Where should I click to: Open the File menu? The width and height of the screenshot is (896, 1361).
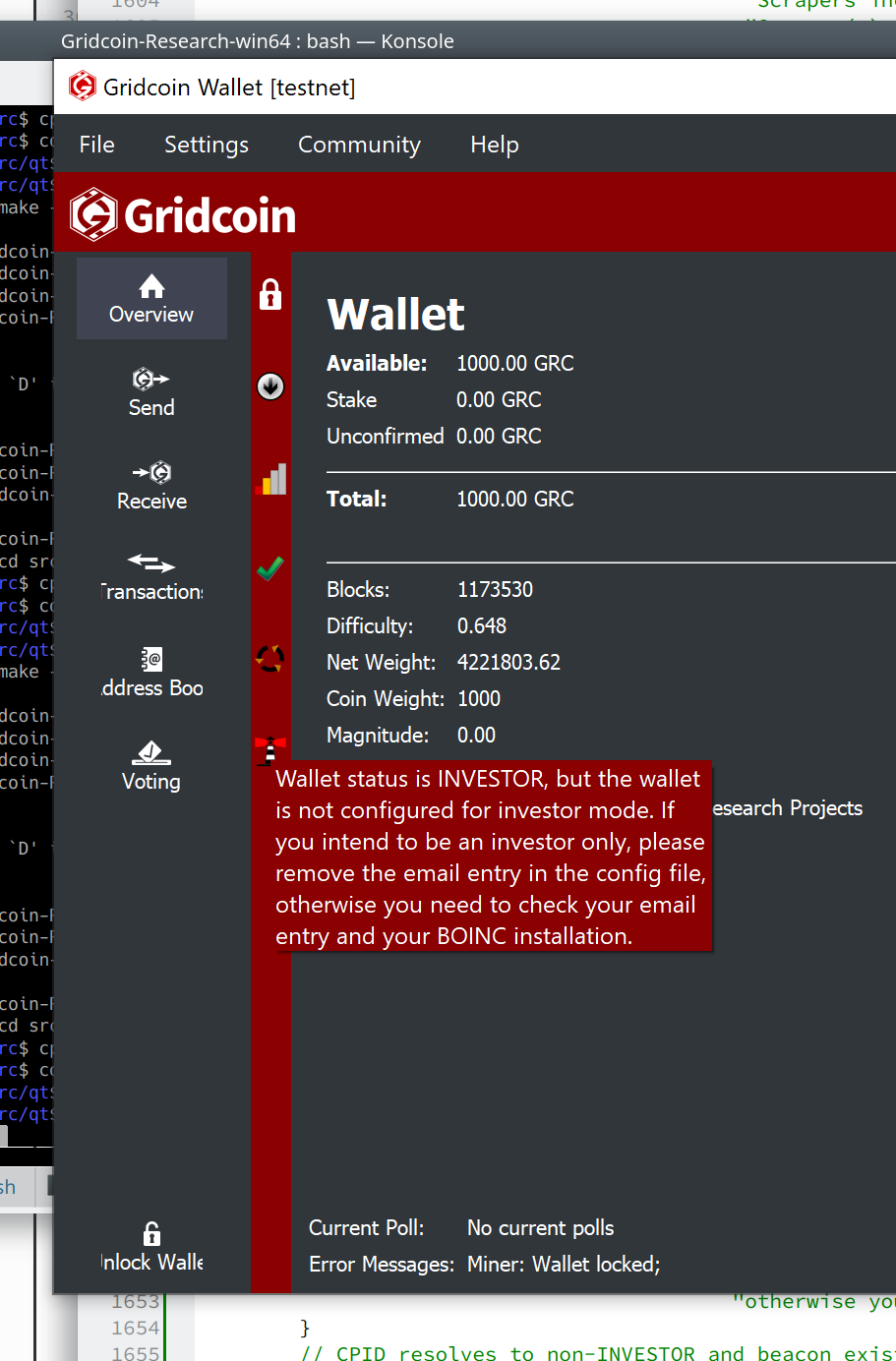(x=96, y=145)
